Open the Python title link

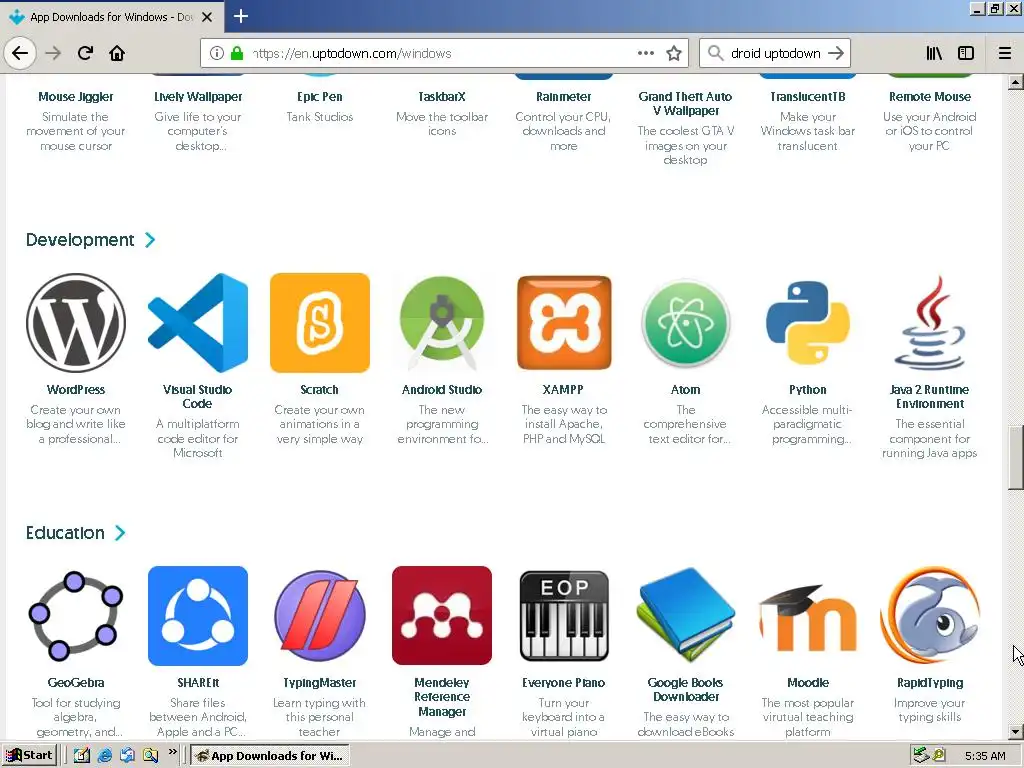[808, 390]
